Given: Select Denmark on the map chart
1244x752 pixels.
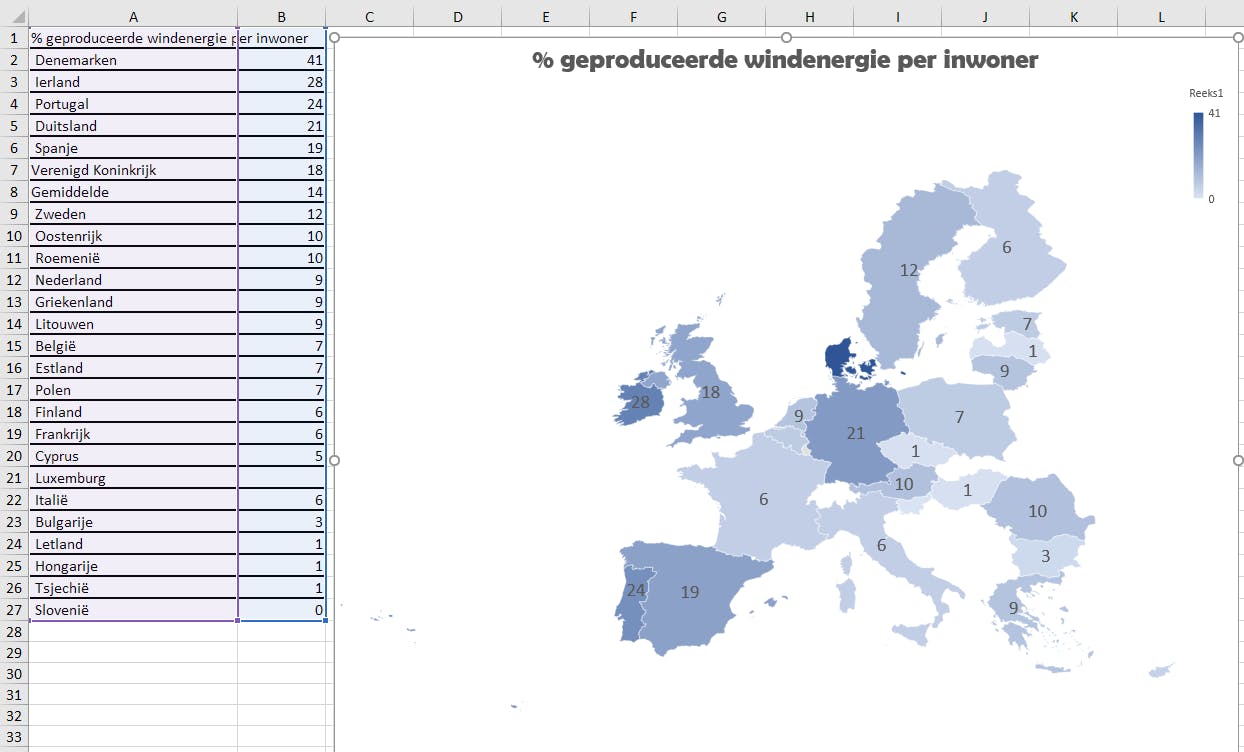Looking at the screenshot, I should coord(838,358).
